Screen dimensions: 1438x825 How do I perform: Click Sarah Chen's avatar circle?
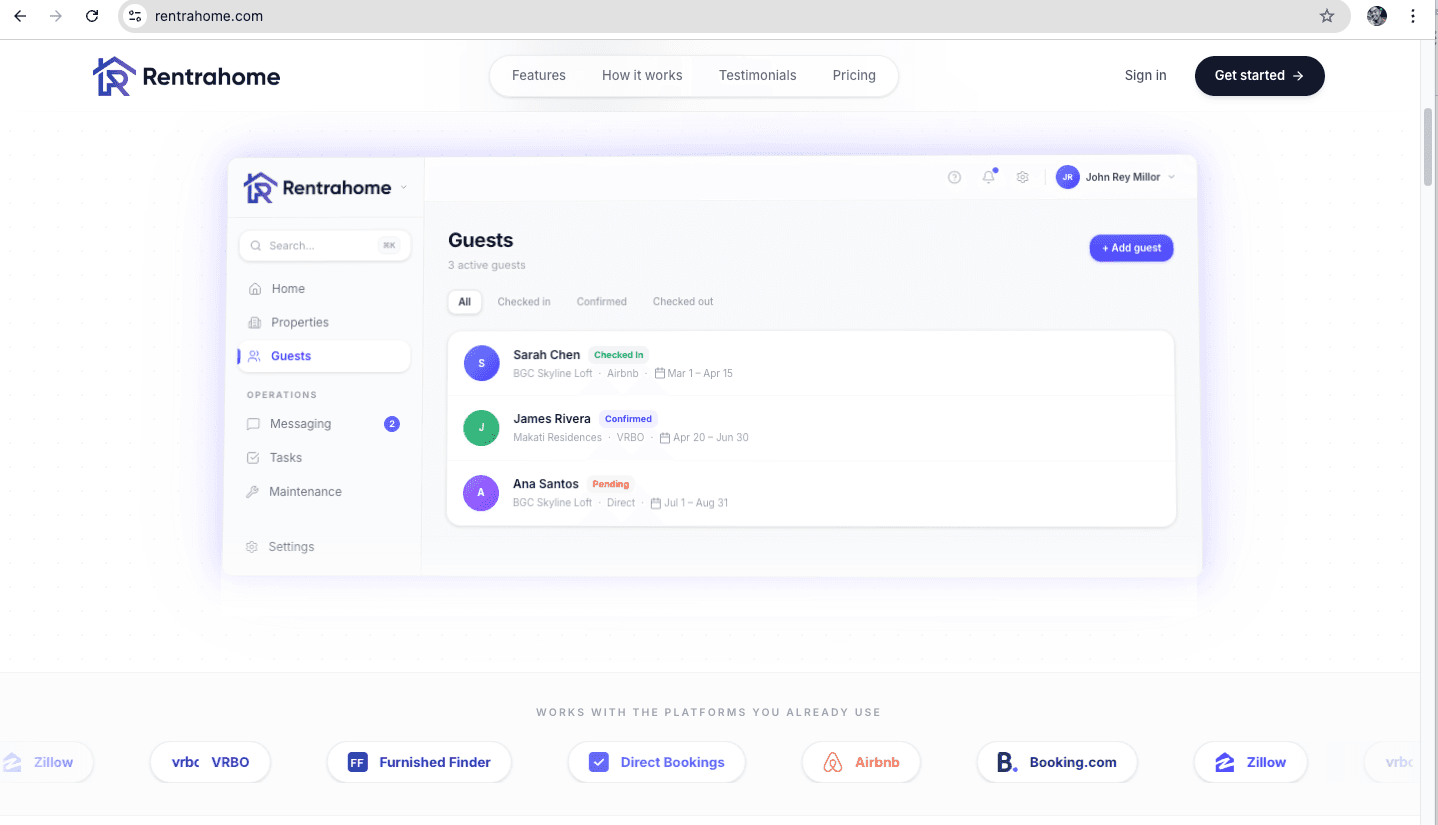[x=481, y=363]
